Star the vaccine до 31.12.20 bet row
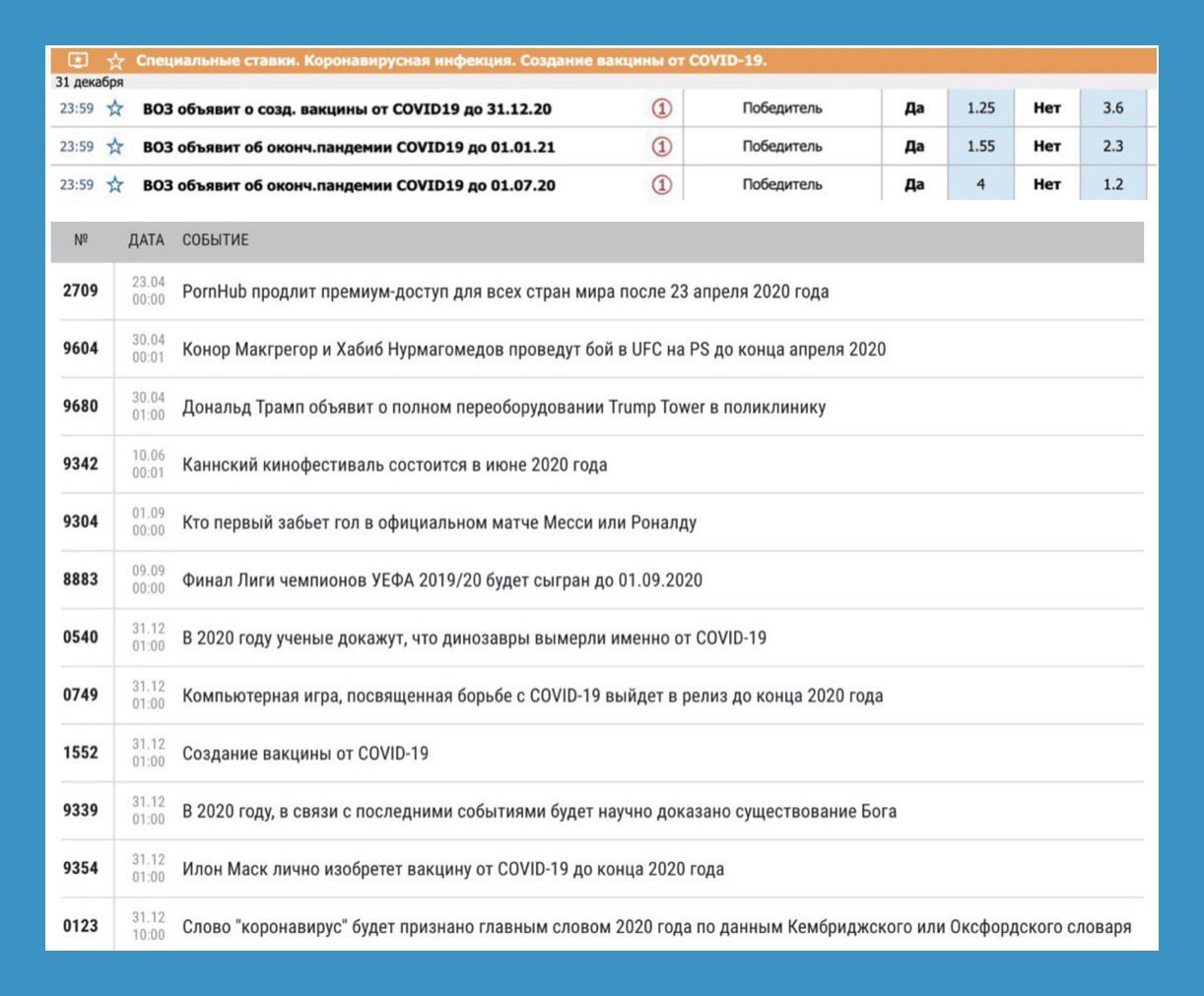 tap(115, 108)
